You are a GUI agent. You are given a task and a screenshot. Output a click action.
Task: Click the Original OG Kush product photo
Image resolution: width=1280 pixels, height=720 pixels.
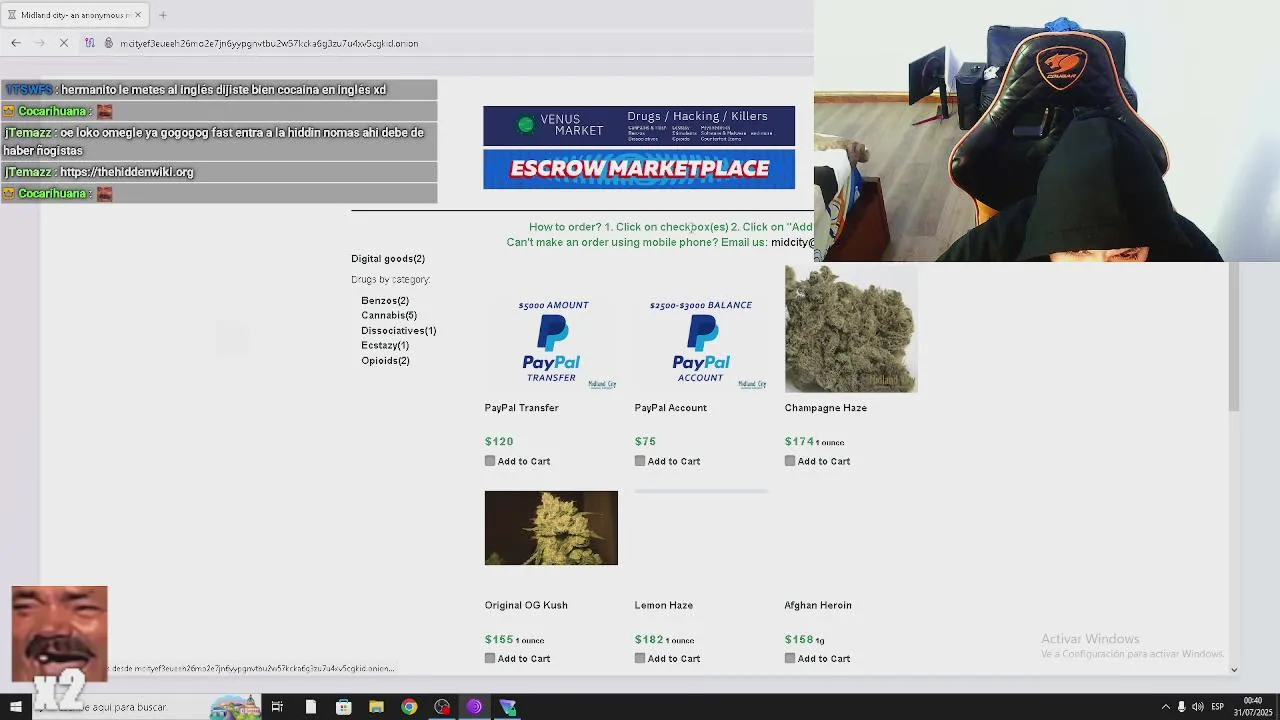point(551,528)
